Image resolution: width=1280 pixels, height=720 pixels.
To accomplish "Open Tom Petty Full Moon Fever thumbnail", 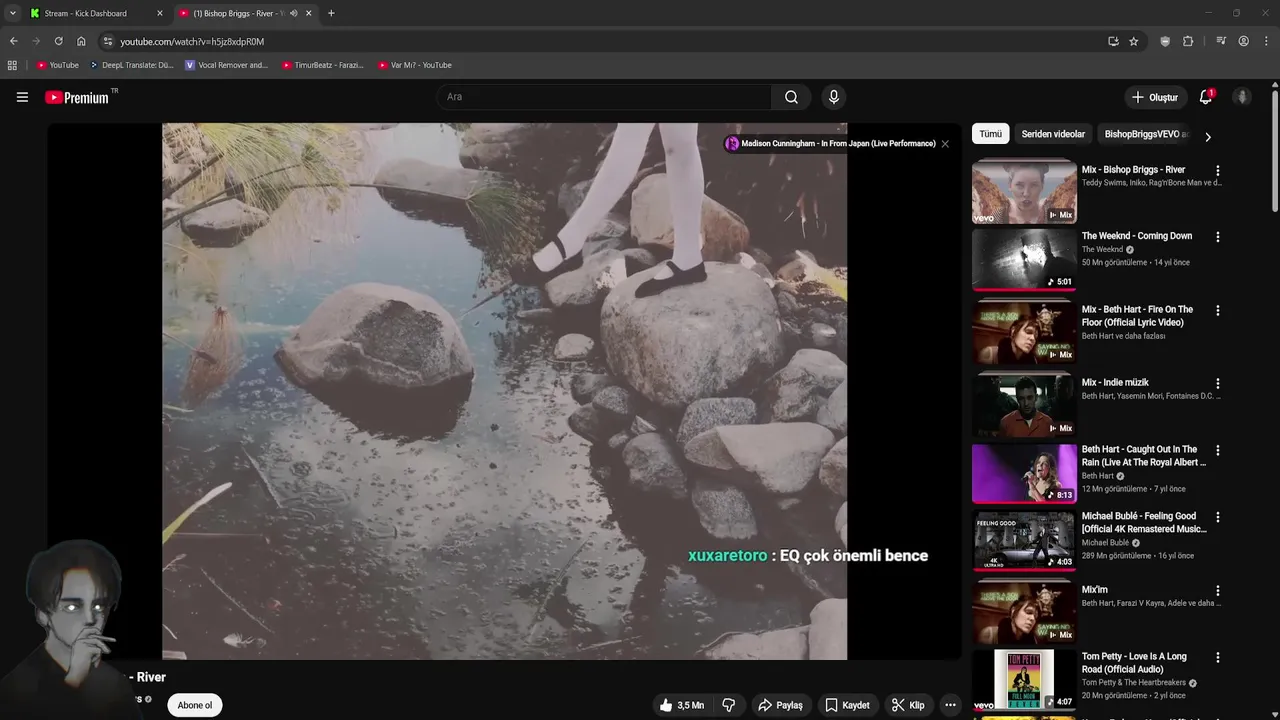I will [x=1024, y=680].
